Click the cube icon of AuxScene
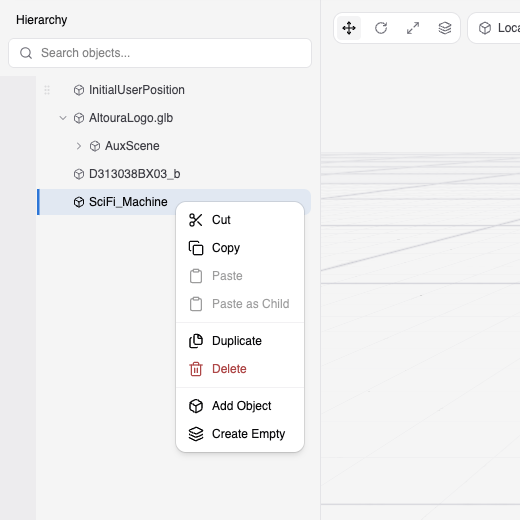Viewport: 520px width, 520px height. pyautogui.click(x=95, y=146)
